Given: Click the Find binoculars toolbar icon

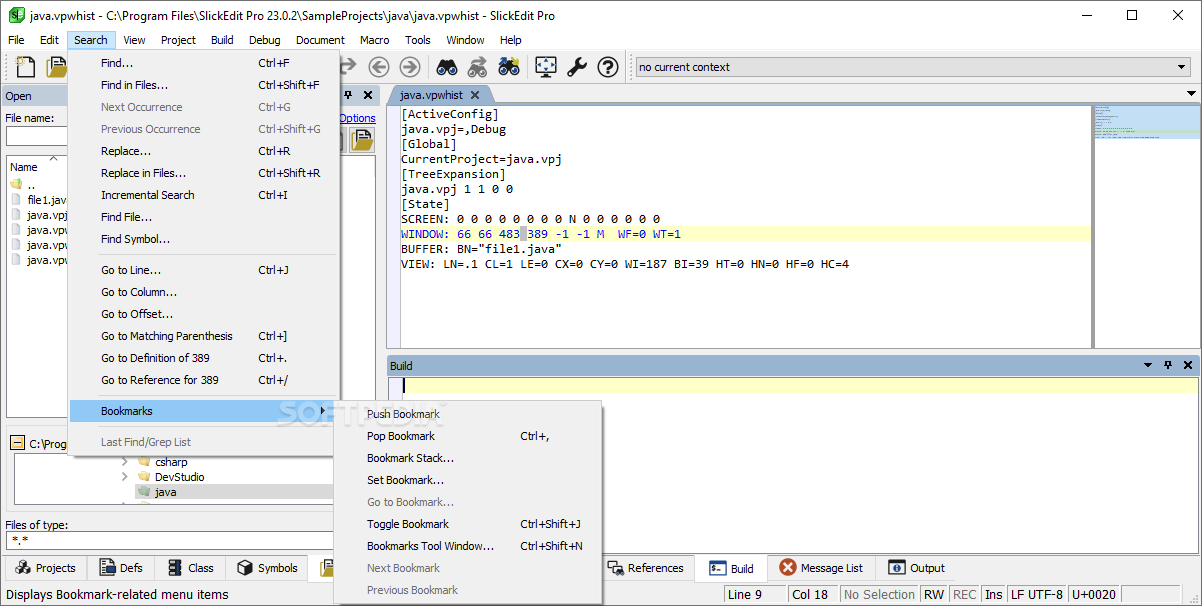Looking at the screenshot, I should pos(447,67).
